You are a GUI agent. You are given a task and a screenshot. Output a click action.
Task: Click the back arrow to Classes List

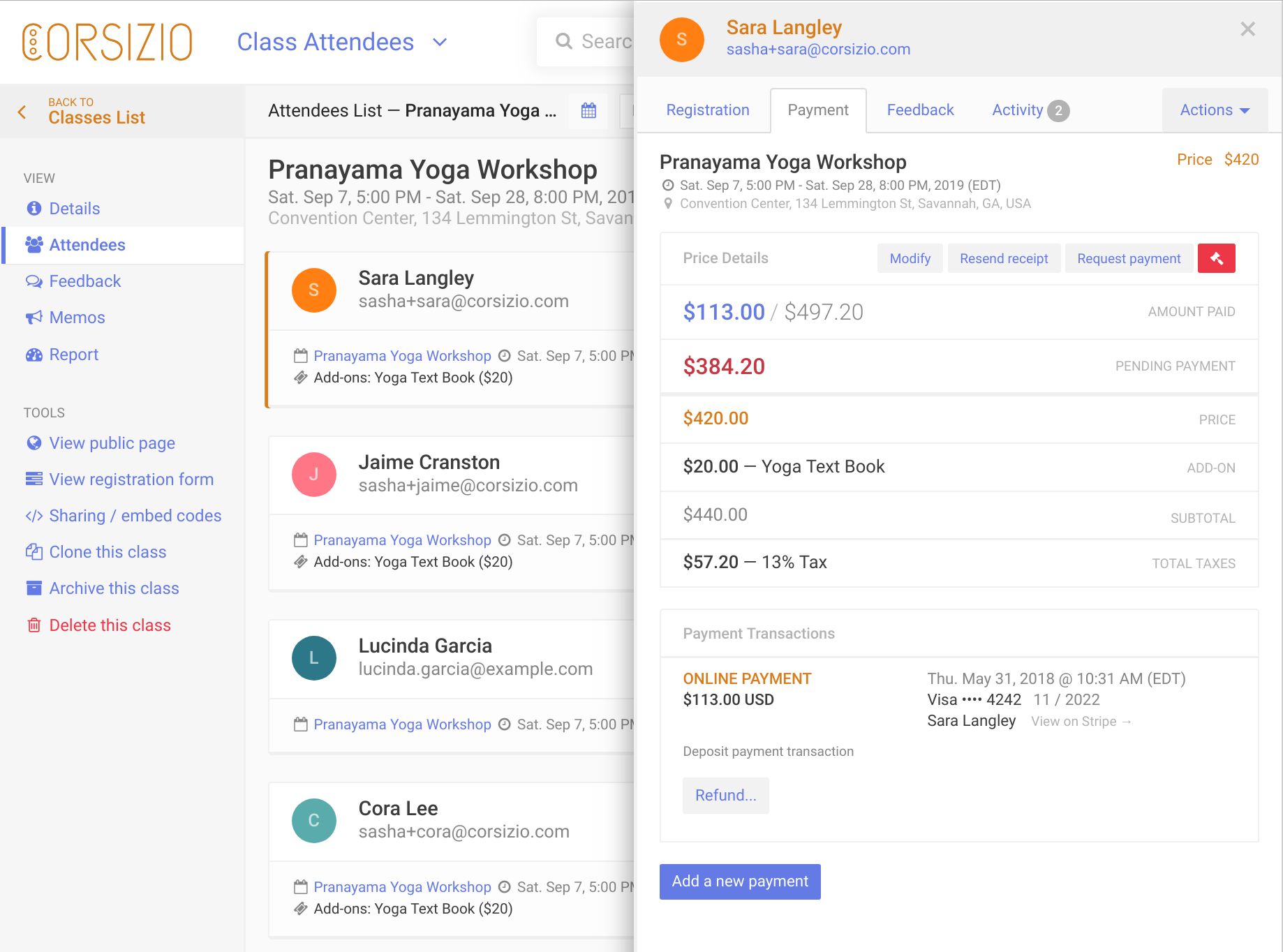point(22,112)
